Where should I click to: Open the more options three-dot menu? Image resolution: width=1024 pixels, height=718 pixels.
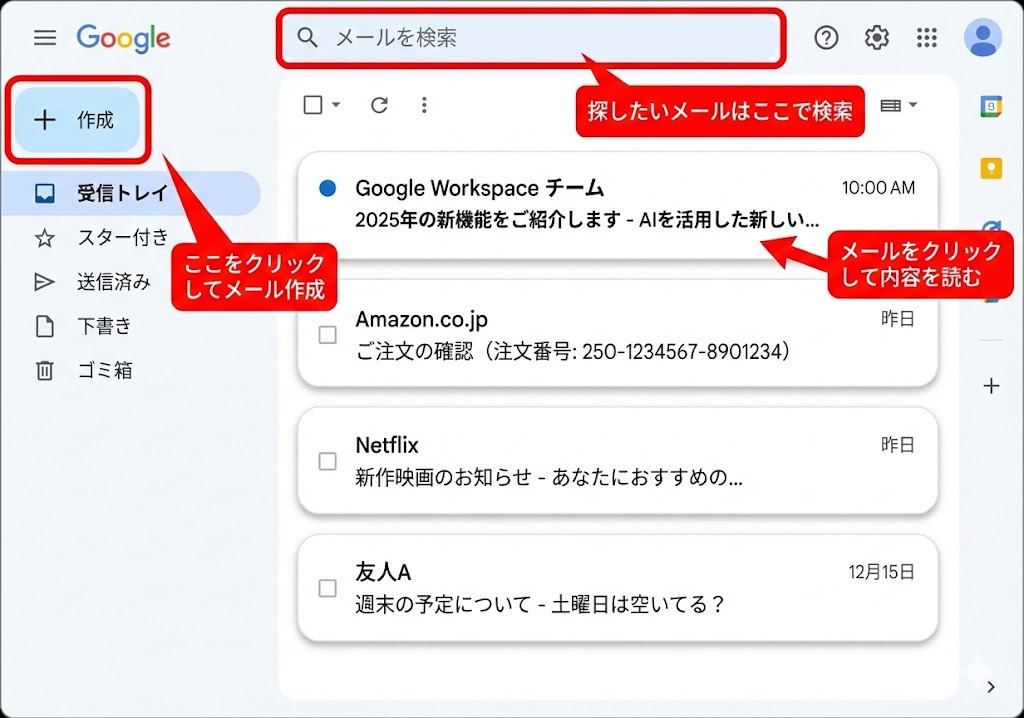click(x=424, y=105)
